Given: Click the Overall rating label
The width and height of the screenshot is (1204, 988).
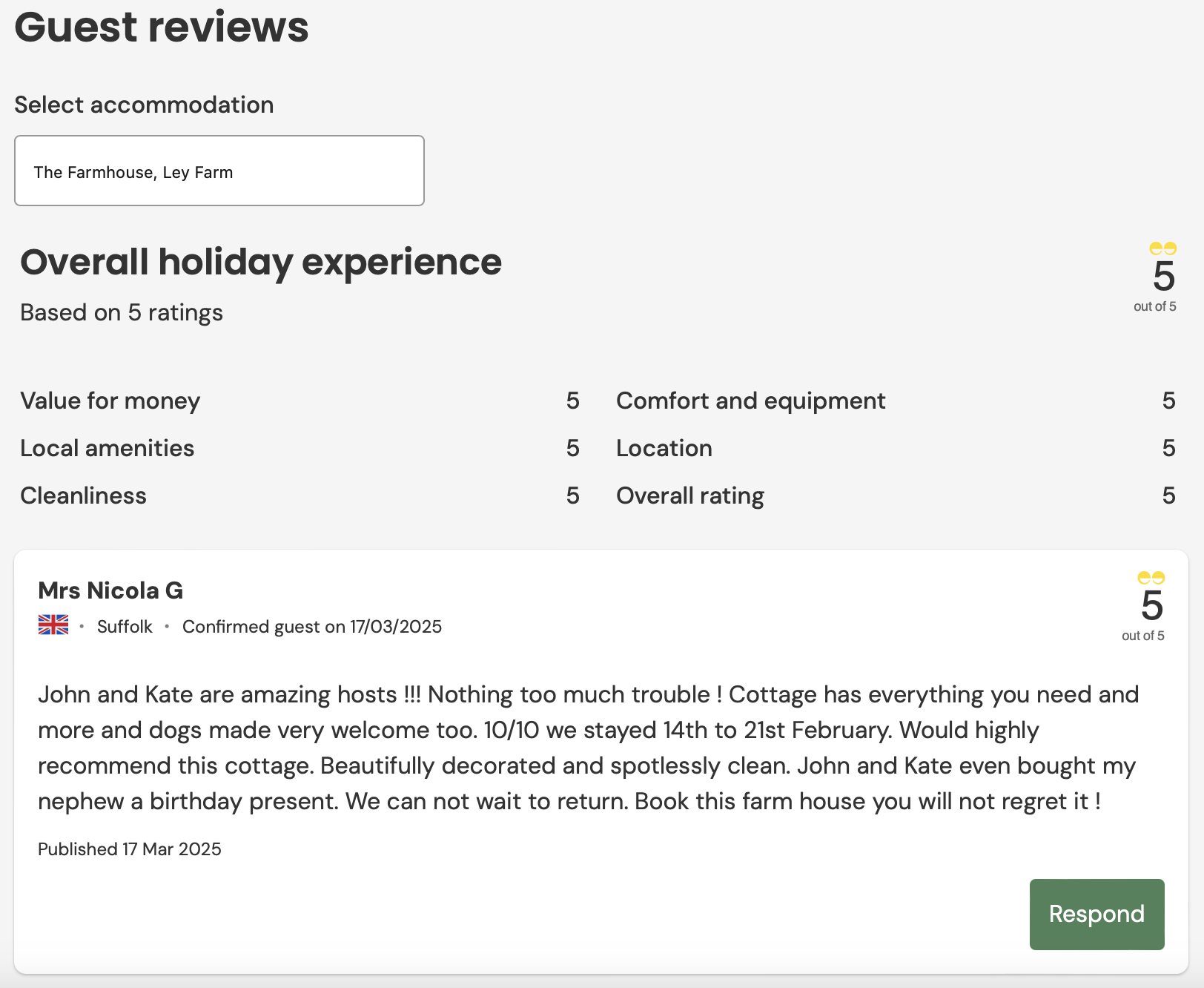Looking at the screenshot, I should click(x=689, y=495).
